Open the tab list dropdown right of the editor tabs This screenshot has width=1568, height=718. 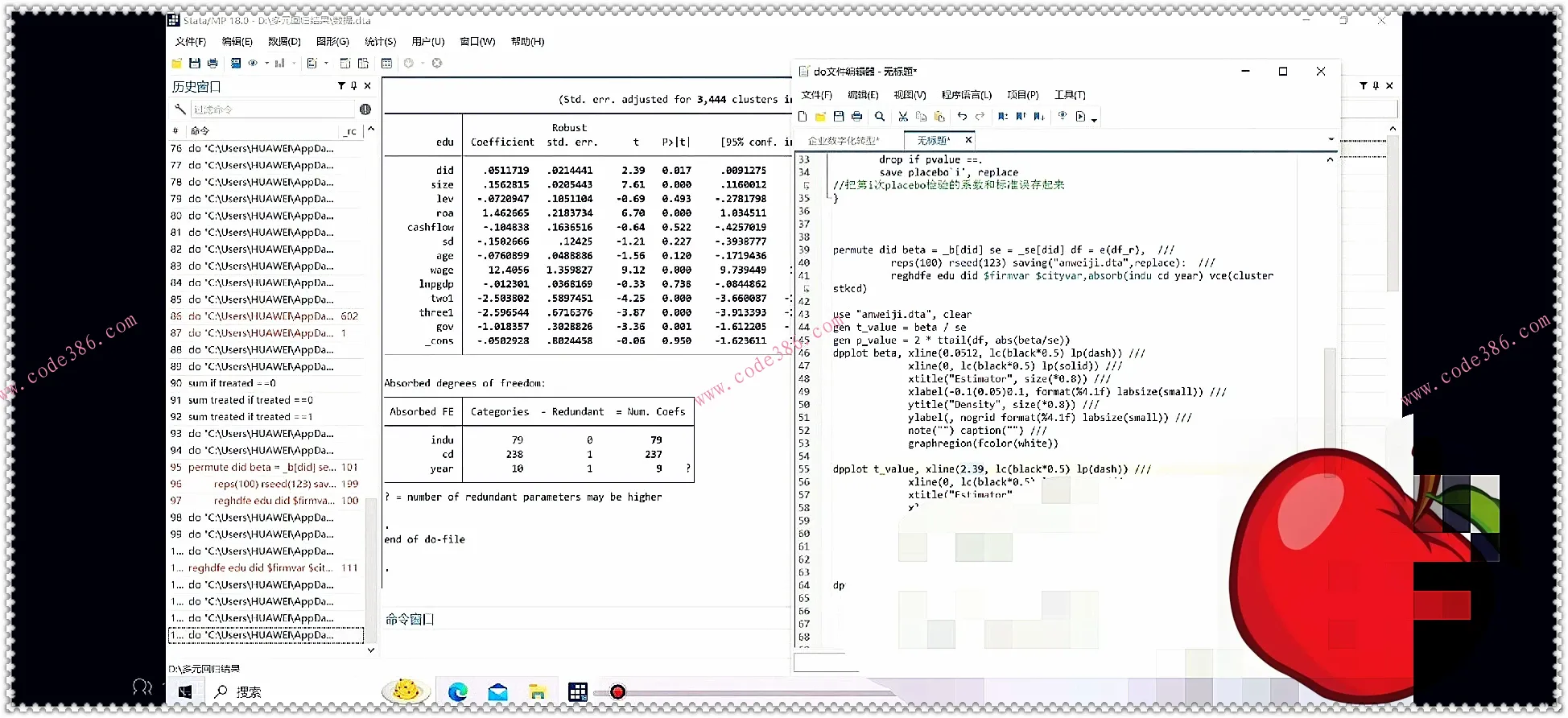[1331, 140]
